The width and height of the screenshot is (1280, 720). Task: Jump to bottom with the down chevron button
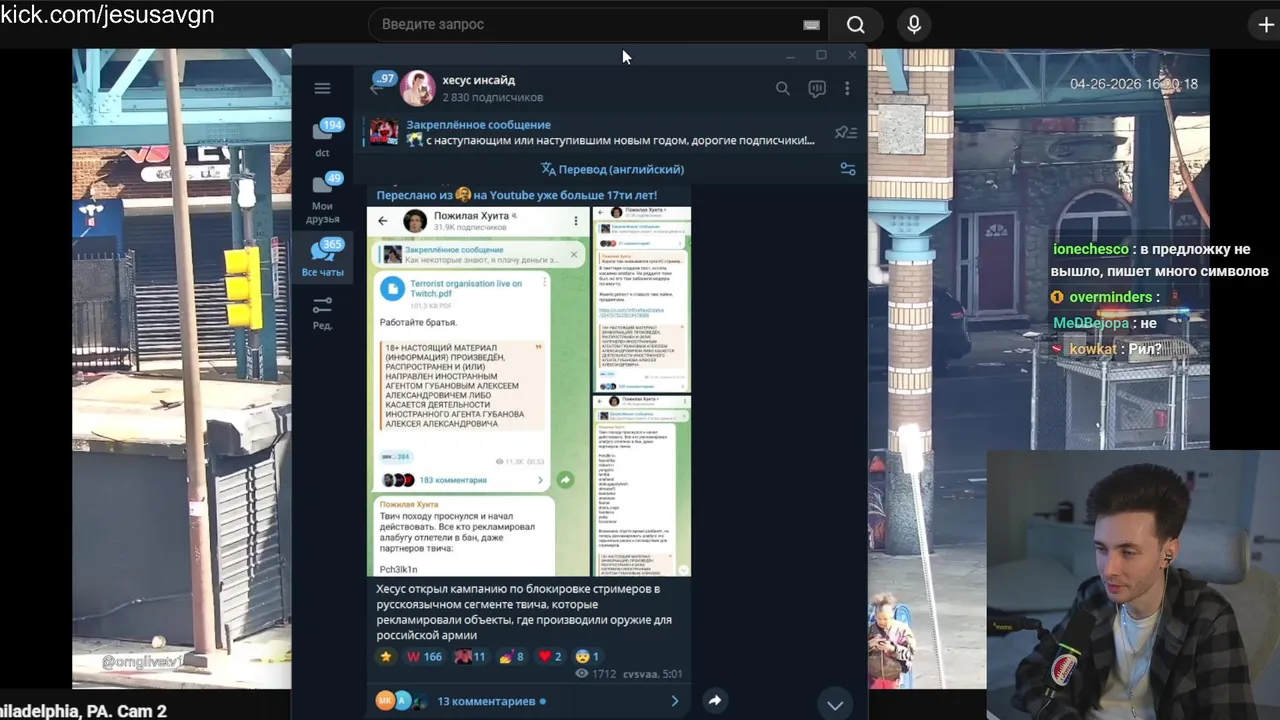[x=835, y=704]
